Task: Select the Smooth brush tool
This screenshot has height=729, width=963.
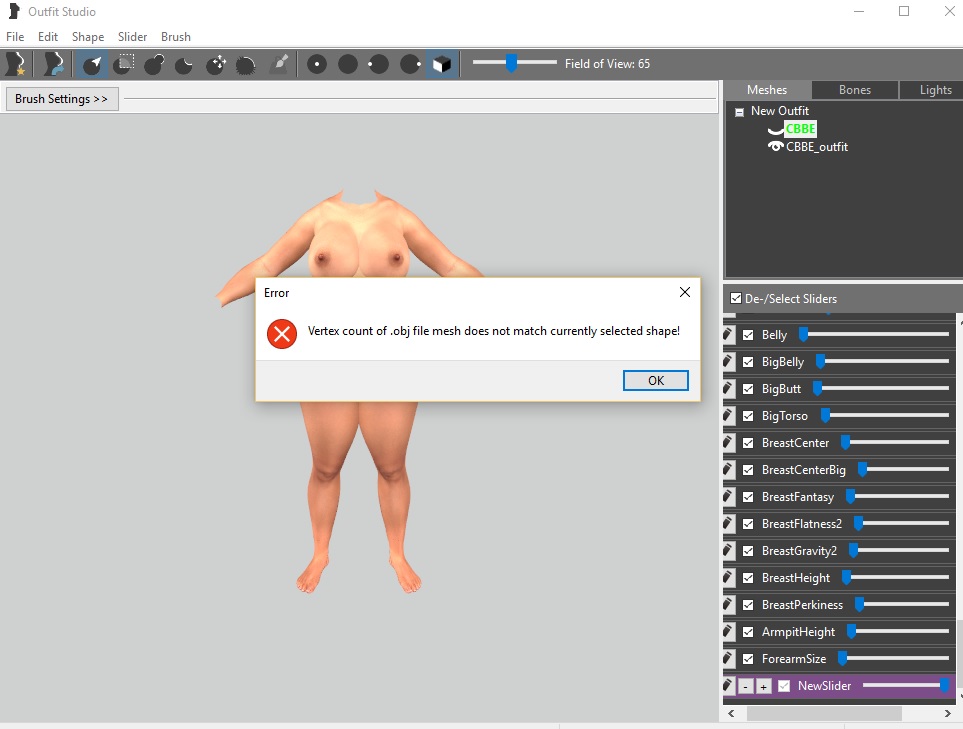Action: (x=246, y=64)
